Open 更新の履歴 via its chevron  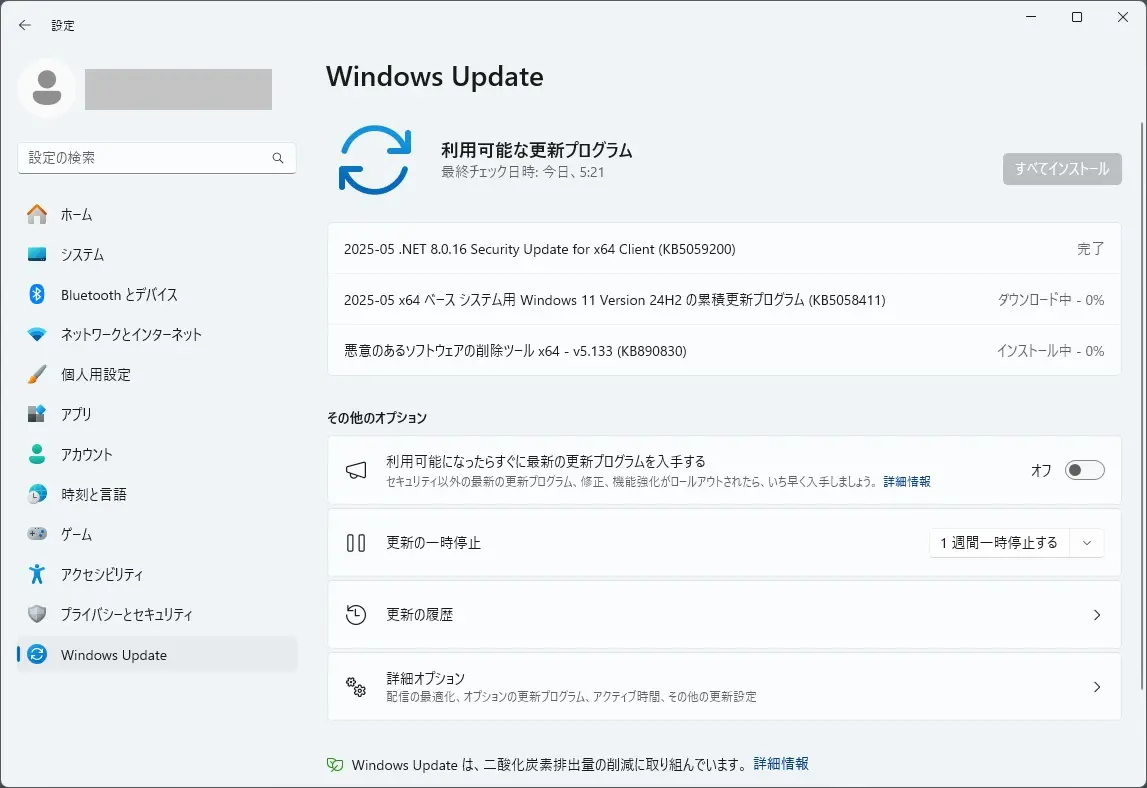(x=1097, y=615)
